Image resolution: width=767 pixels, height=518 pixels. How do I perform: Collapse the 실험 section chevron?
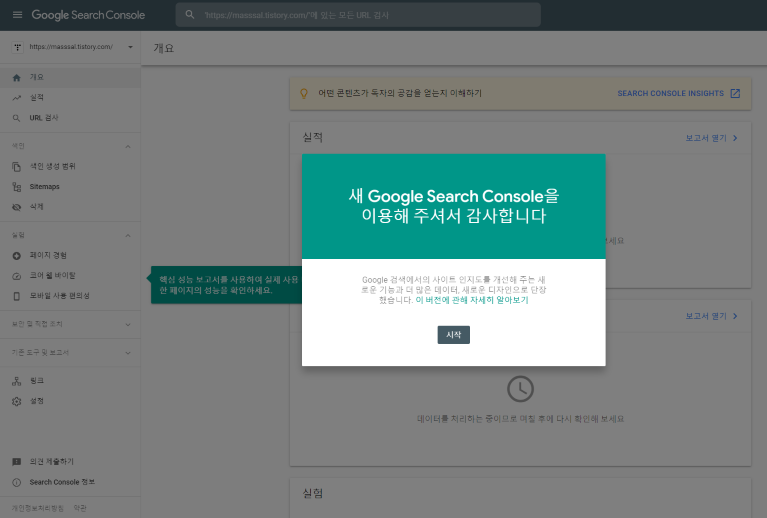tap(128, 235)
